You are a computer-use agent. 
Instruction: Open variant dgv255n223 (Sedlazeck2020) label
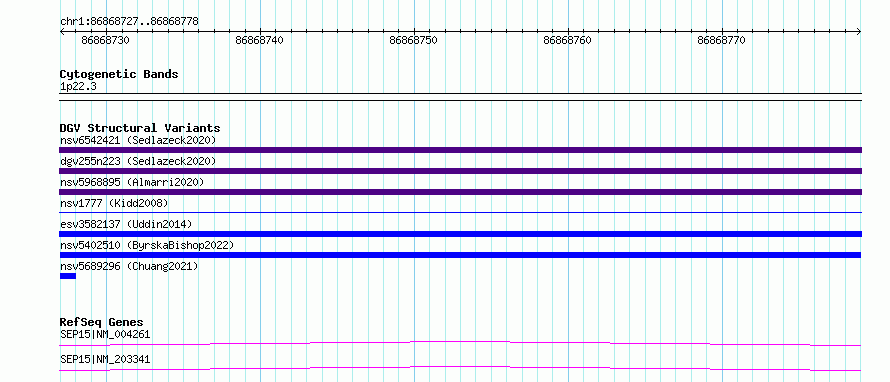pyautogui.click(x=138, y=161)
